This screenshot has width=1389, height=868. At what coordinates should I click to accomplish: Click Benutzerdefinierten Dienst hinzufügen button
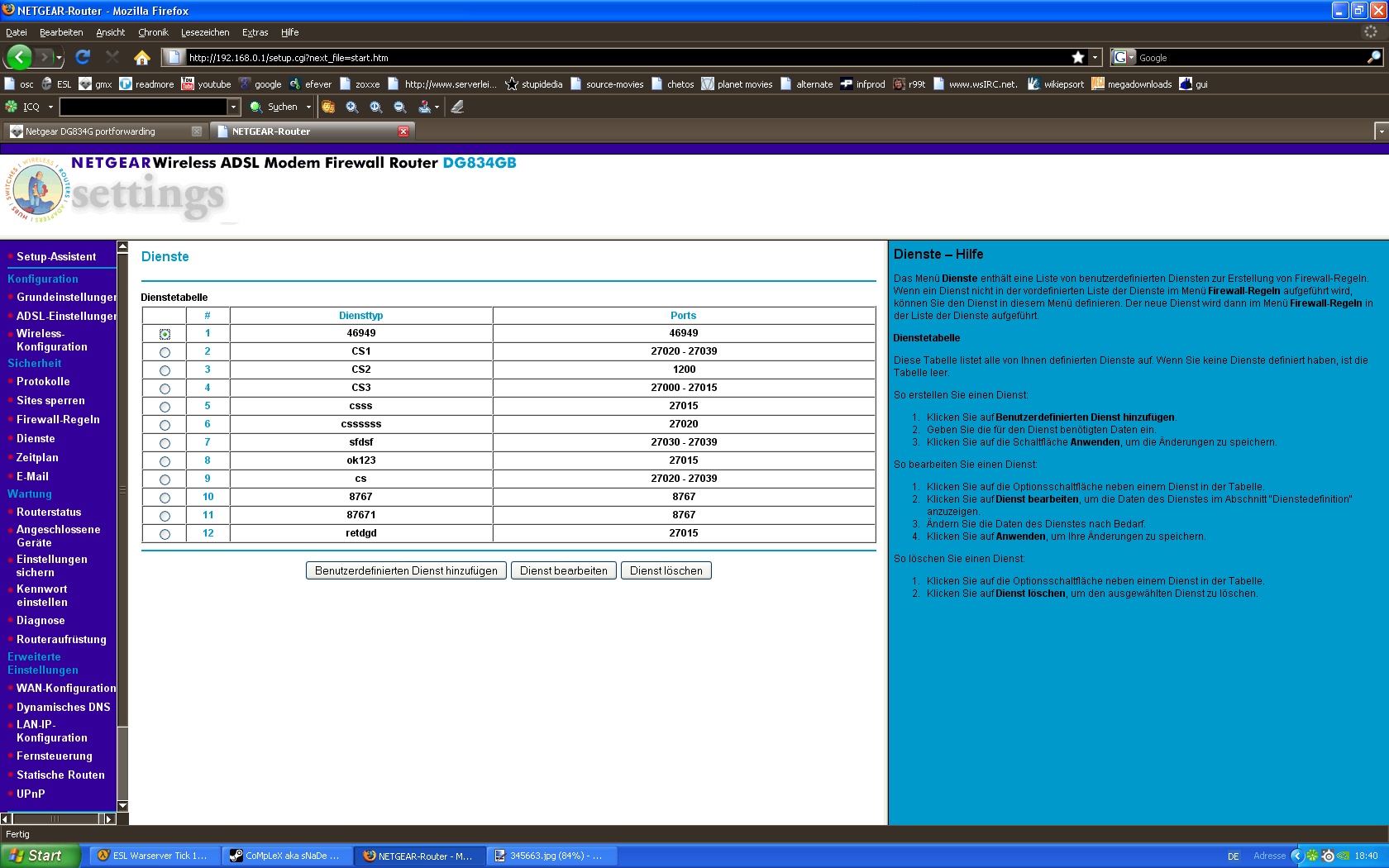pos(406,570)
